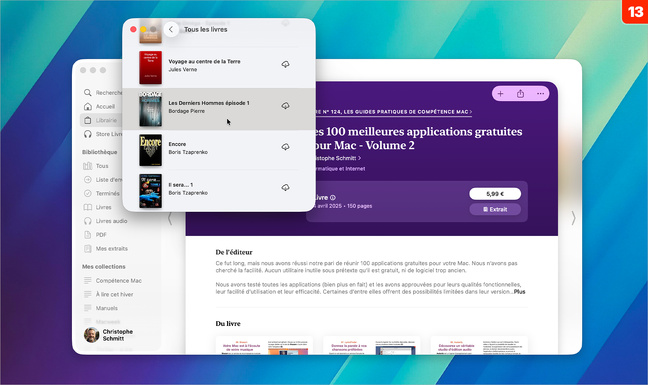648x385 pixels.
Task: Open the more options ellipsis menu
Action: [540, 94]
